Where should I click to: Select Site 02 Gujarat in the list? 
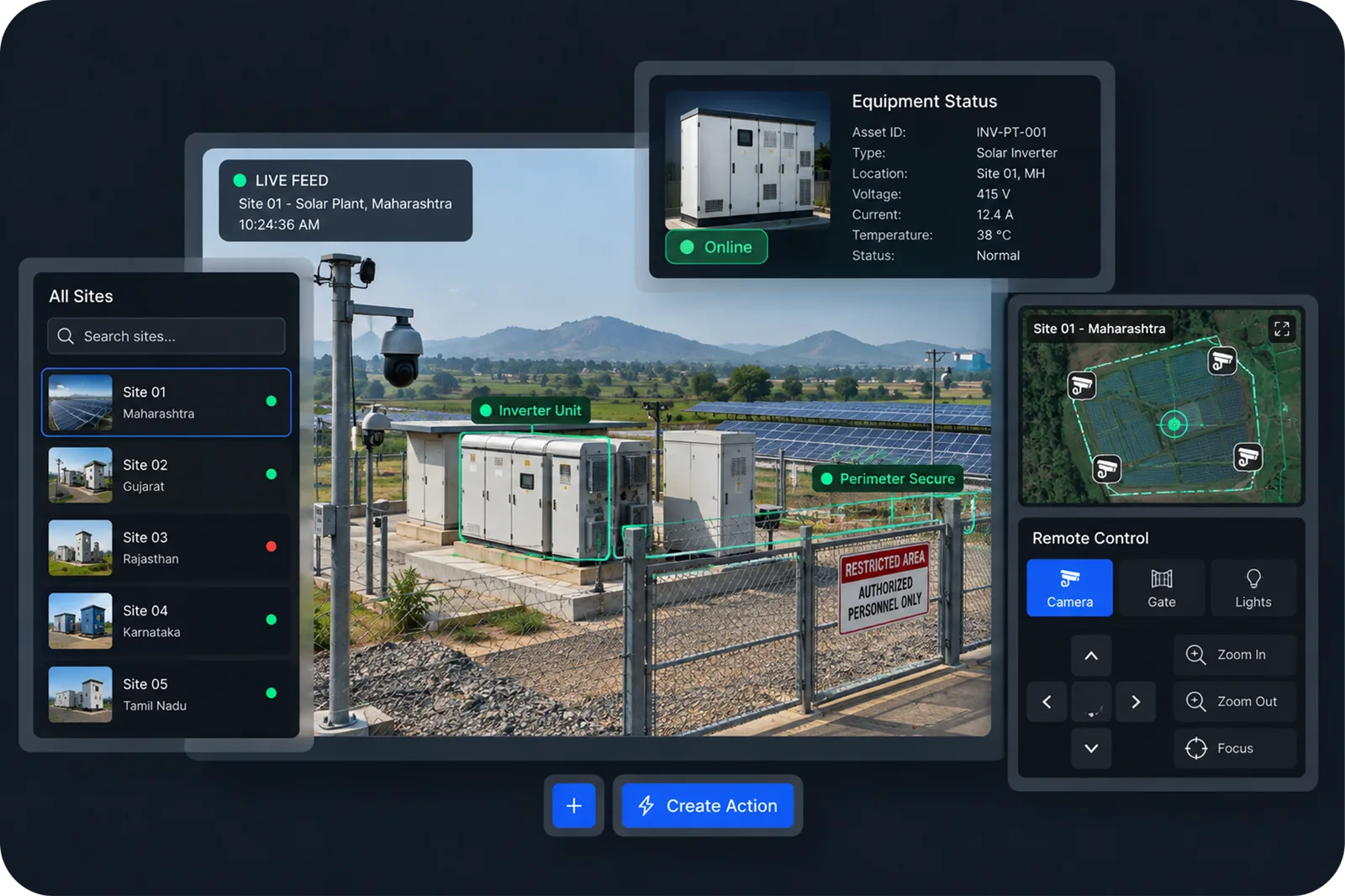tap(166, 475)
